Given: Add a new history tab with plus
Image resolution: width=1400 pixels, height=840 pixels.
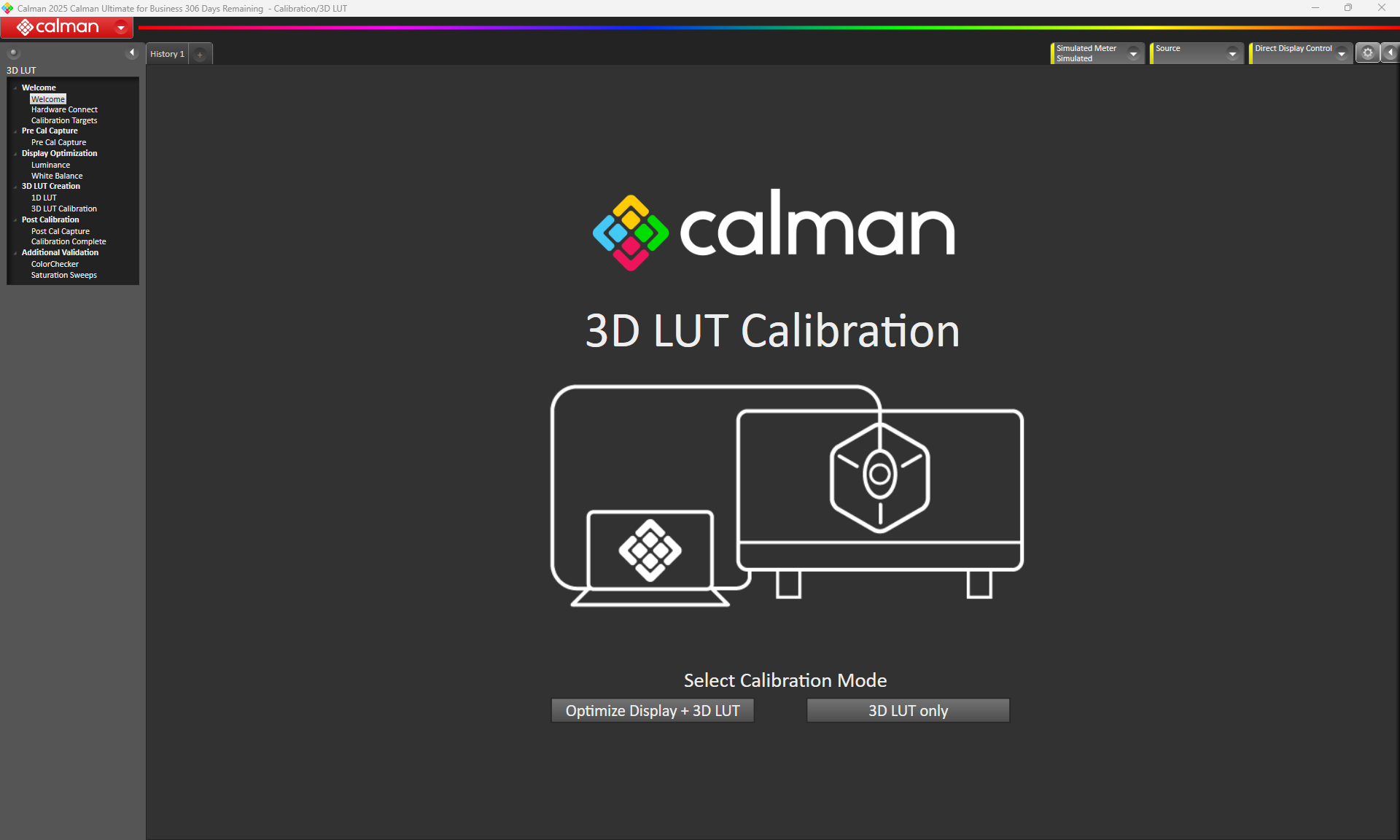Looking at the screenshot, I should [x=200, y=54].
